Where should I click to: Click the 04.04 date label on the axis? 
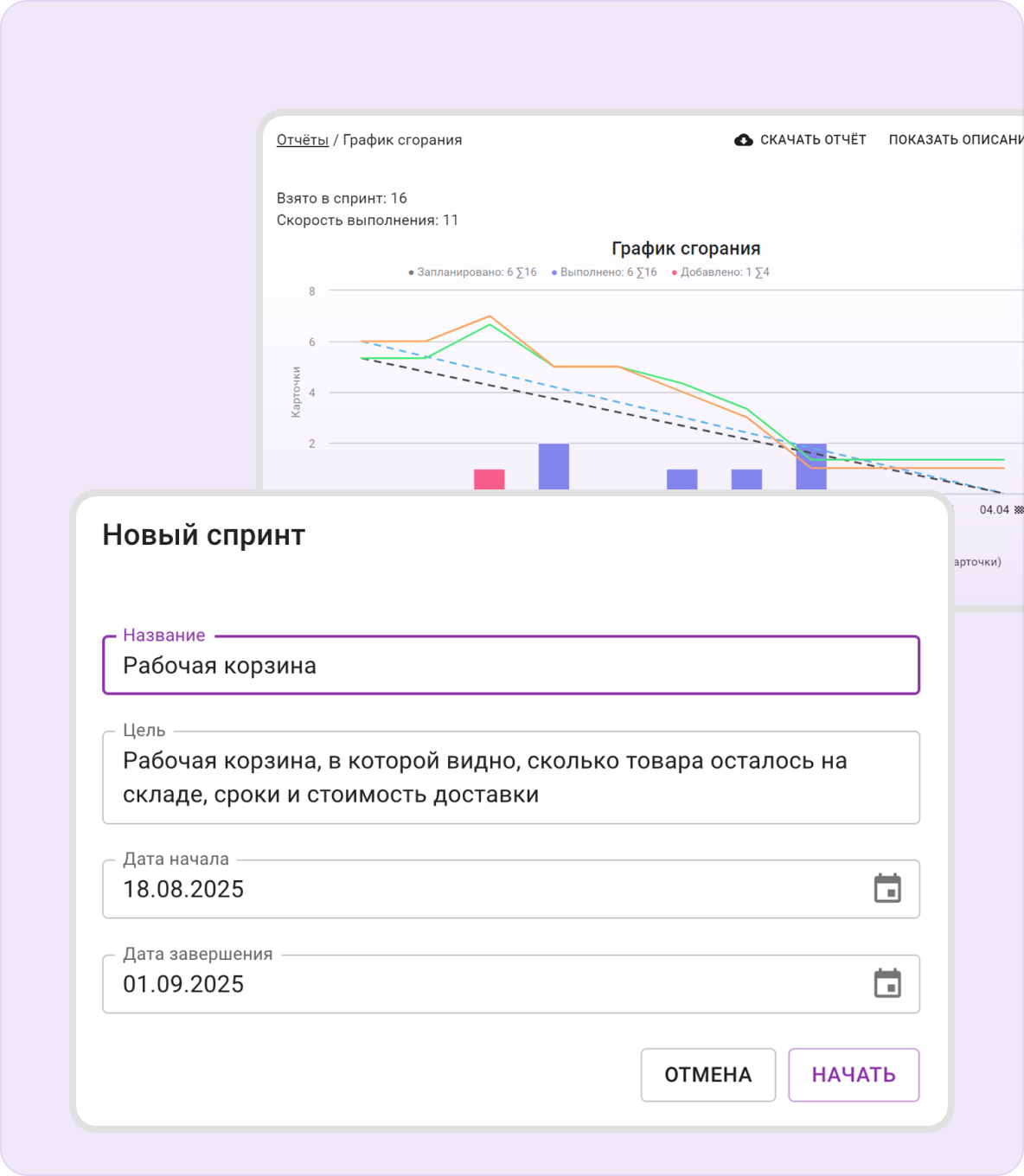pyautogui.click(x=994, y=510)
